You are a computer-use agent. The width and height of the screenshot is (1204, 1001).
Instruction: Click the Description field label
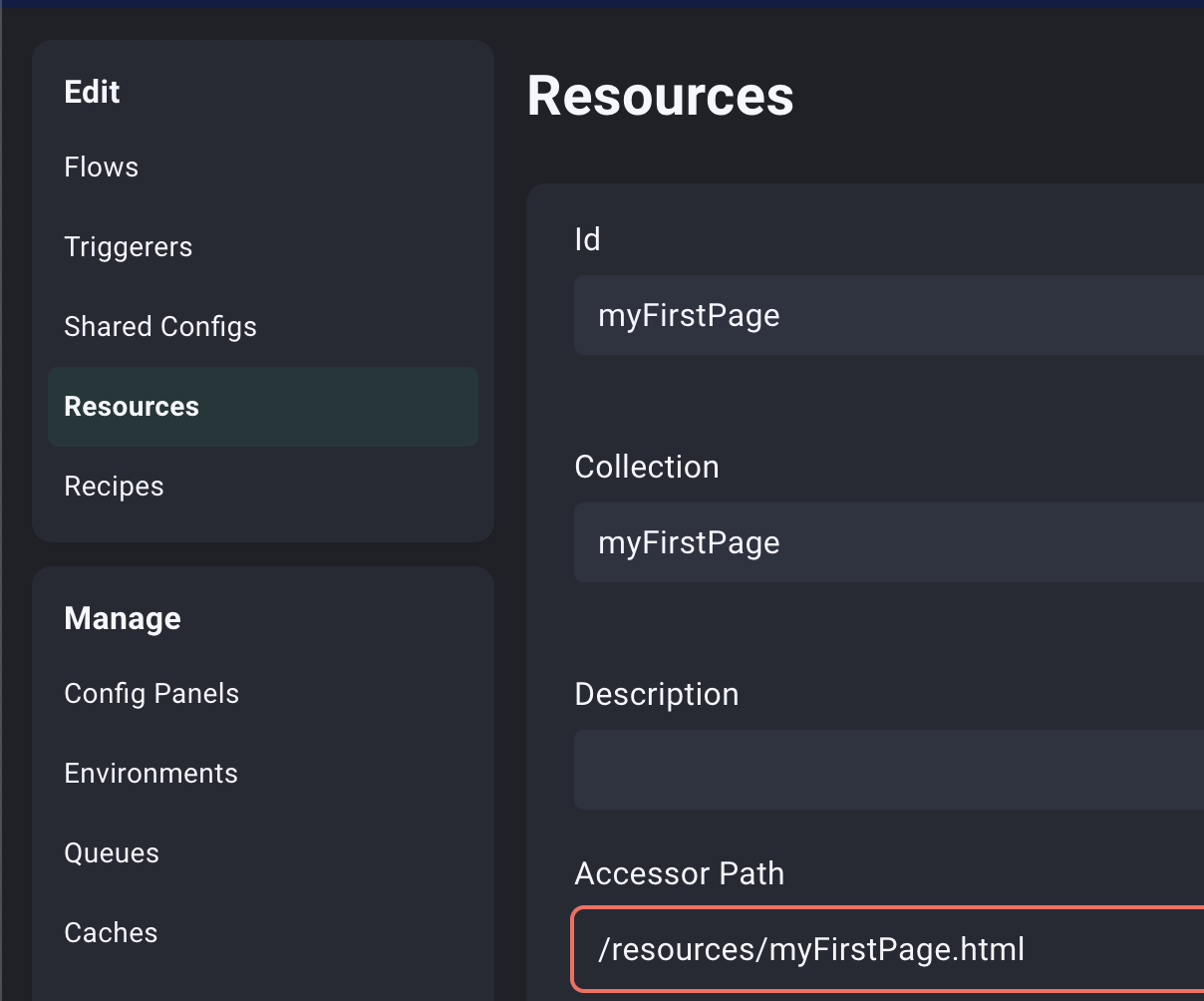(x=657, y=694)
